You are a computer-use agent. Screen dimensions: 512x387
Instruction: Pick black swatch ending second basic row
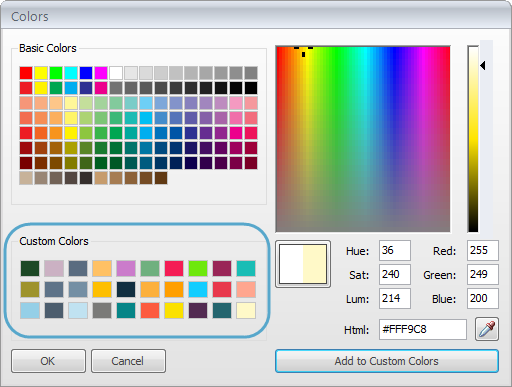251,88
